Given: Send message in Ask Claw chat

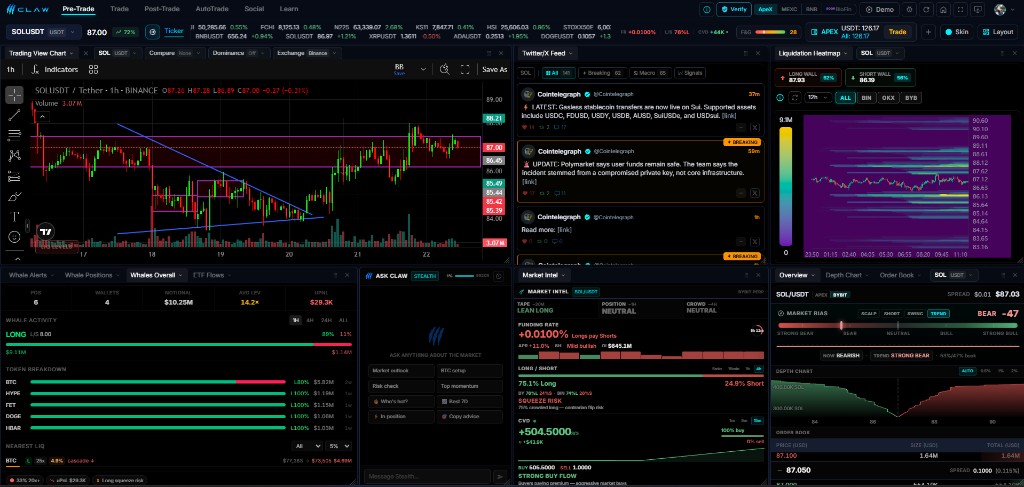Looking at the screenshot, I should (500, 476).
